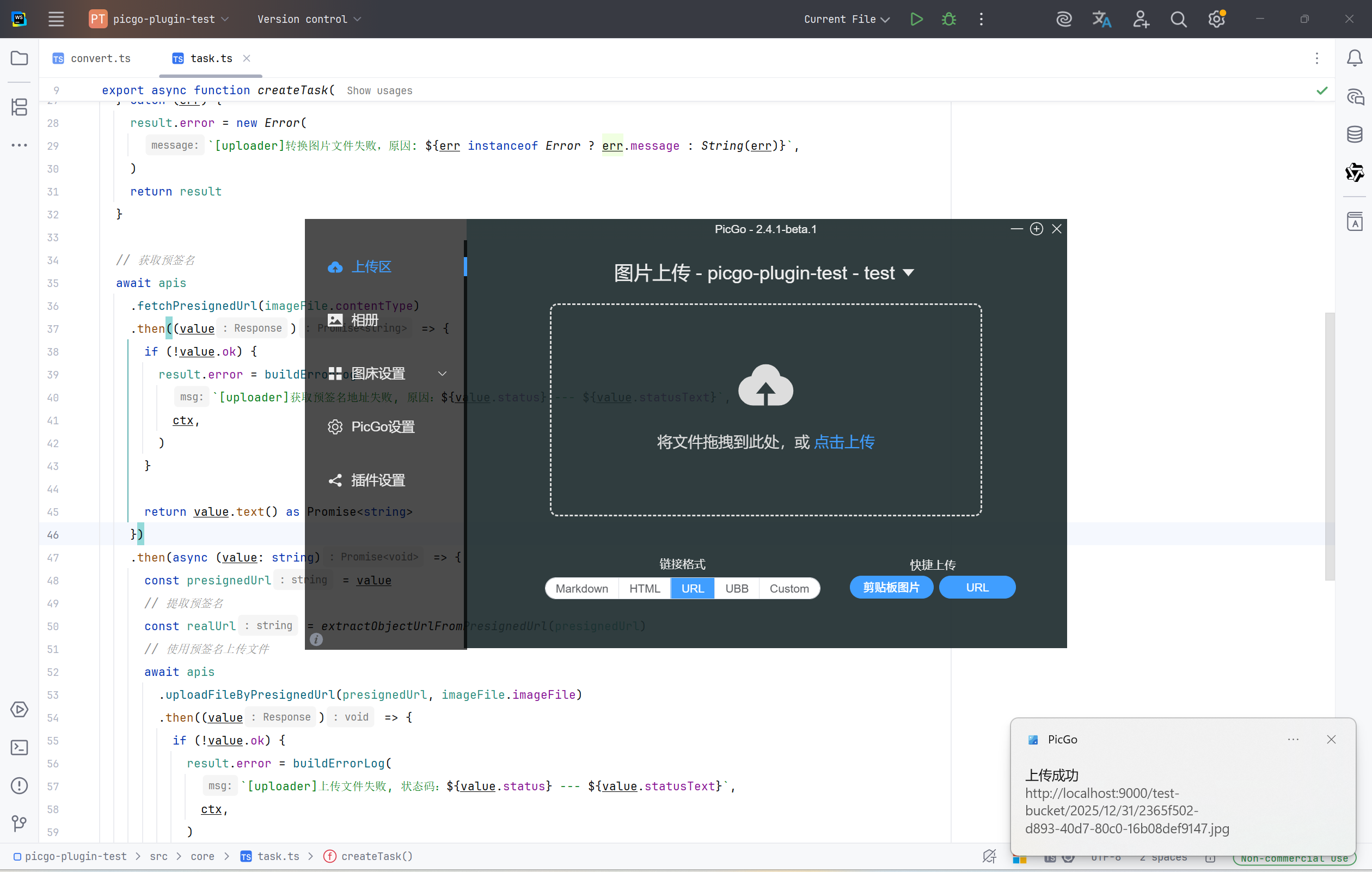Select UBB link format
The height and width of the screenshot is (872, 1372).
click(737, 588)
